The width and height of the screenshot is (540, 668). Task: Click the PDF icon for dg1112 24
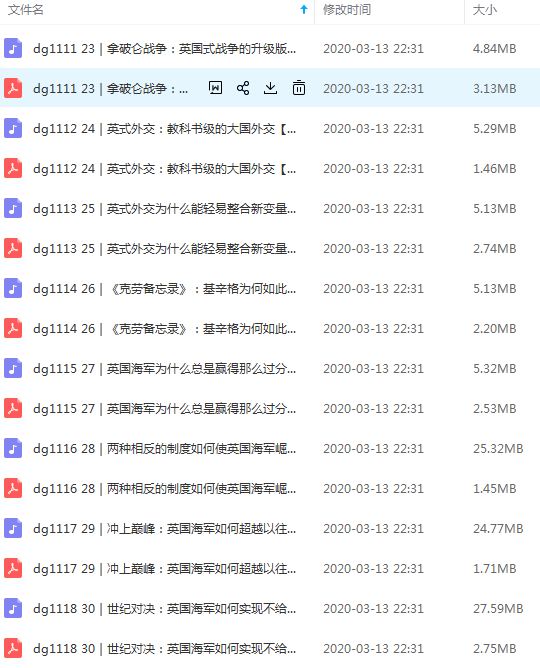coord(13,168)
